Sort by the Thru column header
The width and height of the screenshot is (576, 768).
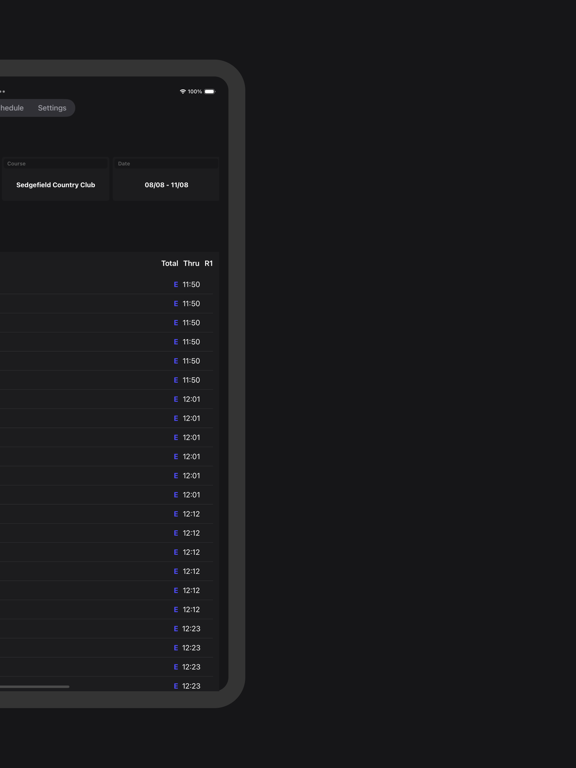[x=191, y=264]
